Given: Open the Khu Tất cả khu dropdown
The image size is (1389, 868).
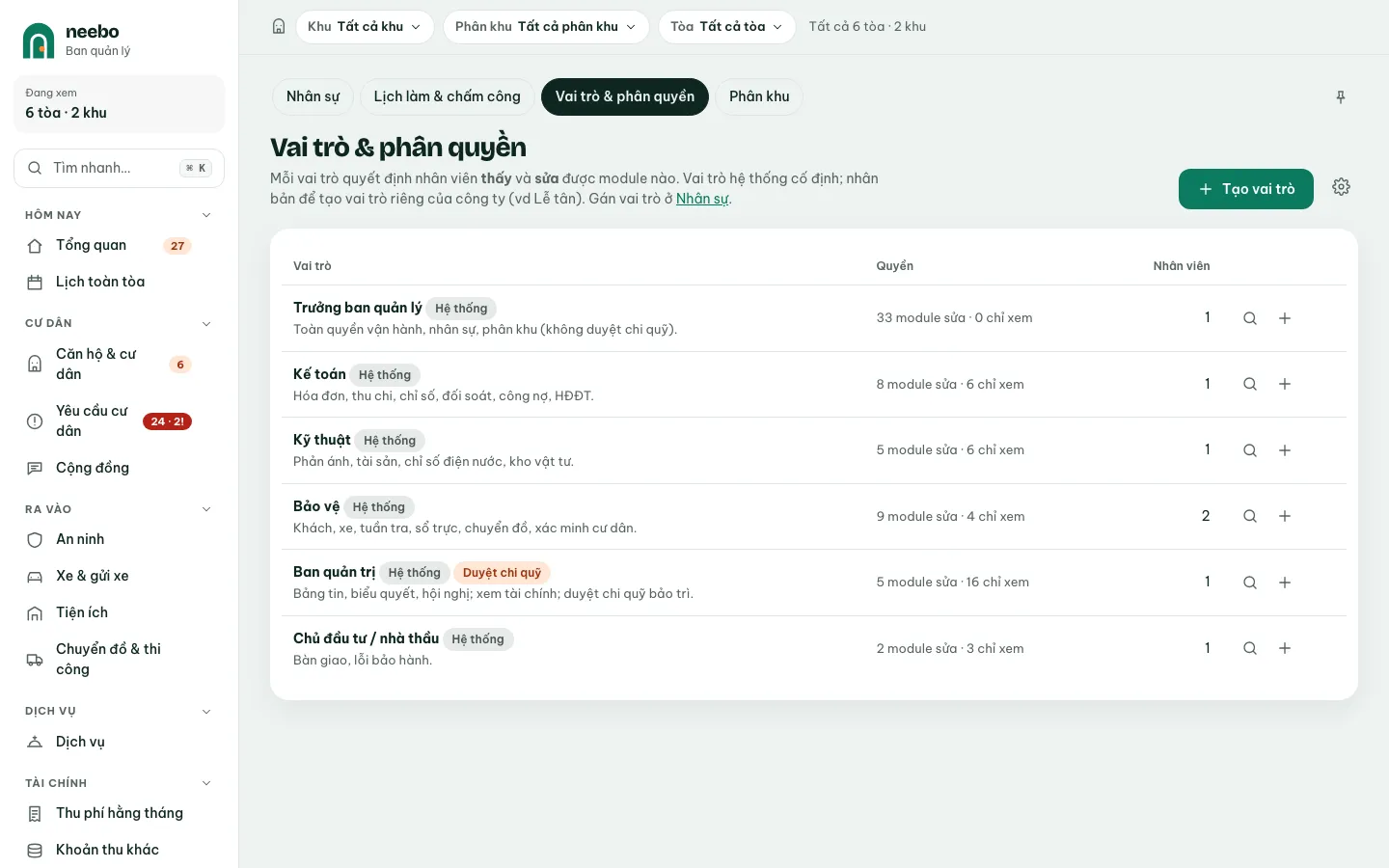Looking at the screenshot, I should pyautogui.click(x=365, y=27).
